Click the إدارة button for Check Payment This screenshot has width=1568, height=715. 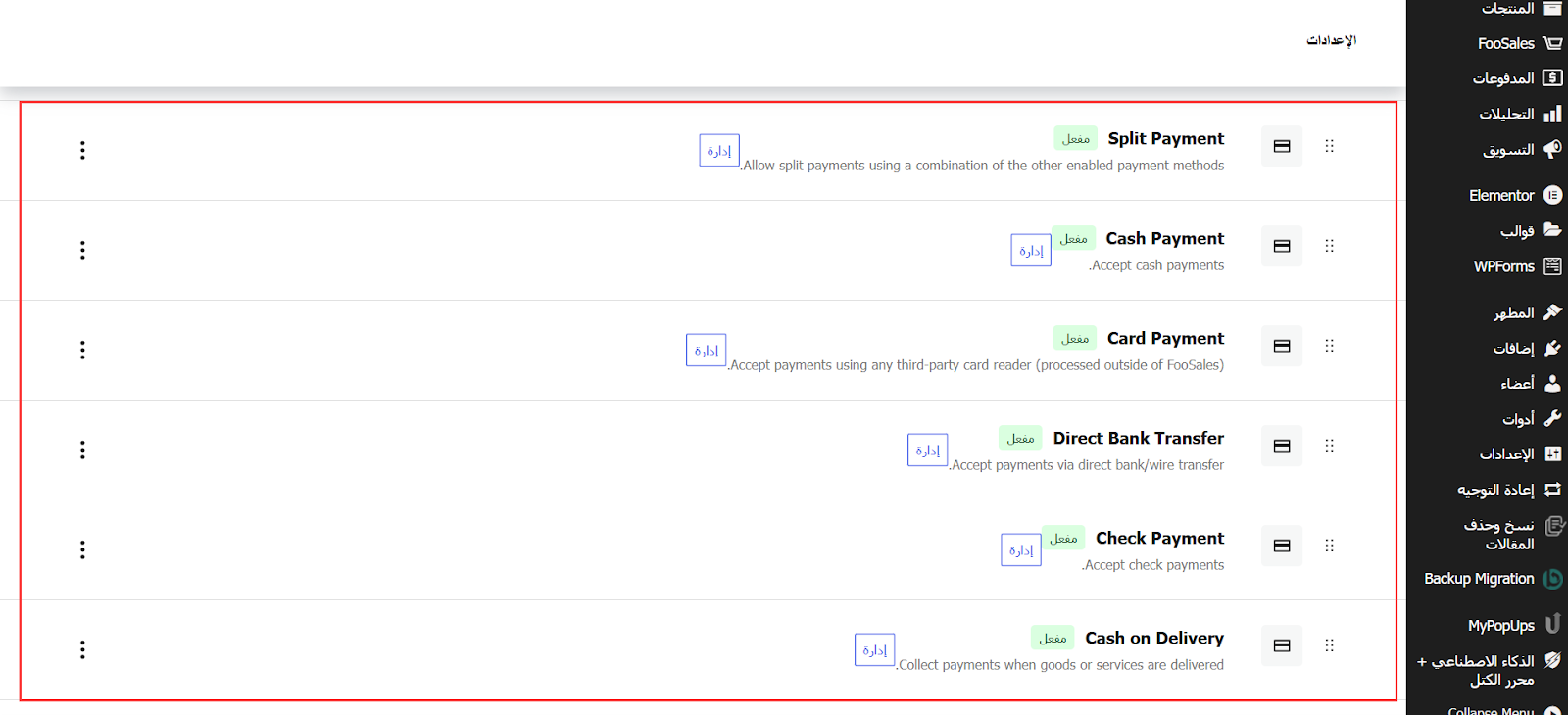tap(1021, 550)
